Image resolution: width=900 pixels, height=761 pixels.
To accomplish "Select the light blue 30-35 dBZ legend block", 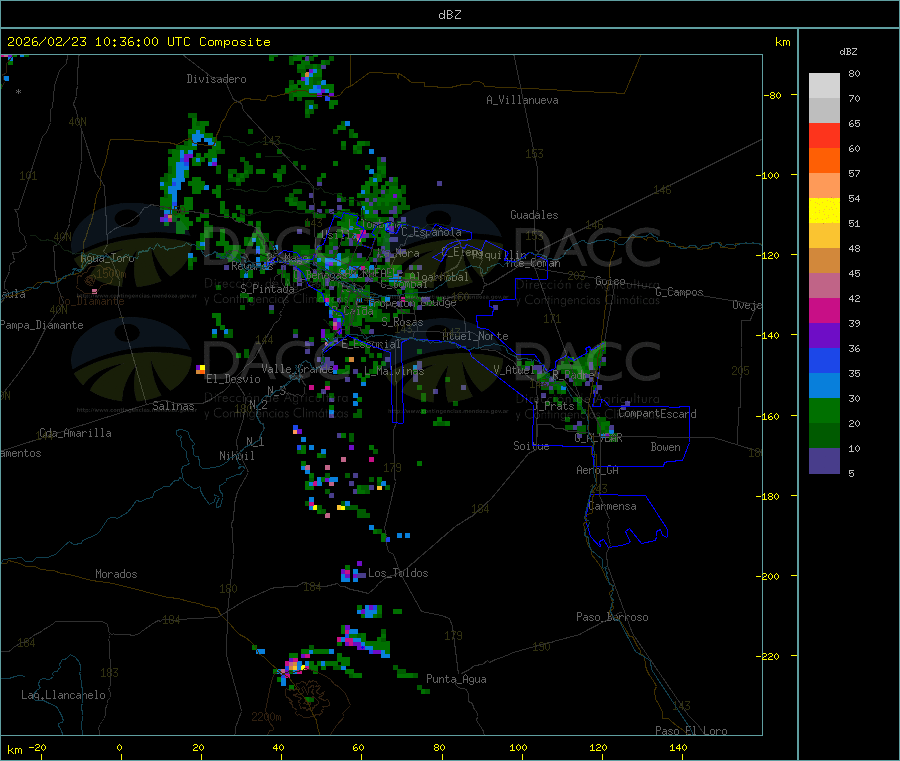I will coord(824,385).
